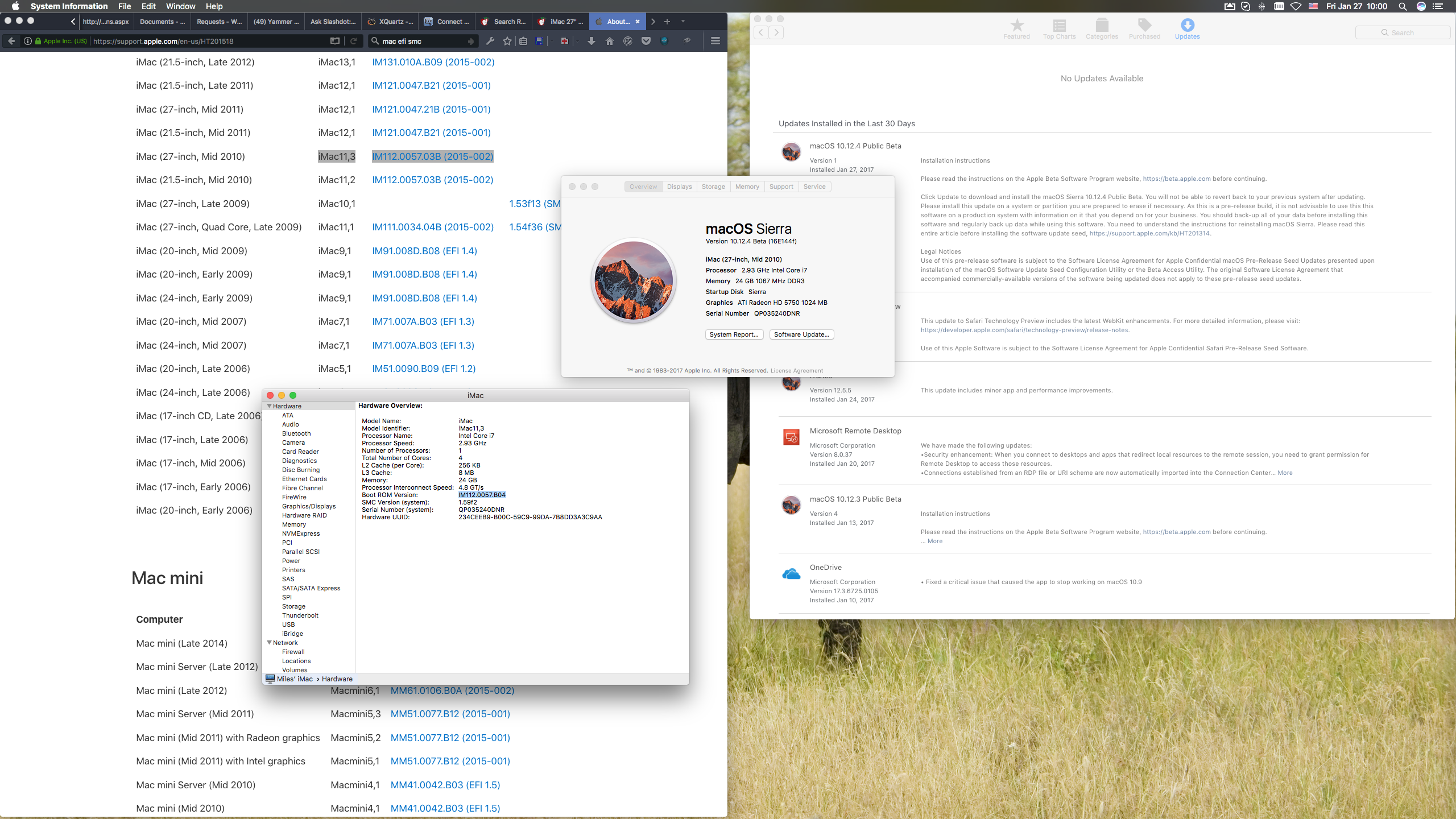Open the browser hamburger menu
1456x819 pixels.
point(715,41)
